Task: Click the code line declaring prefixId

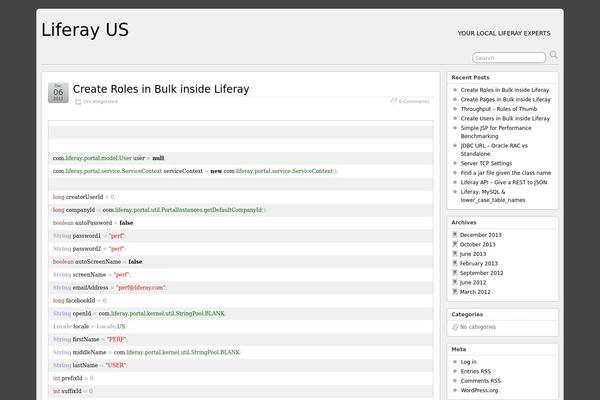Action: [x=241, y=378]
